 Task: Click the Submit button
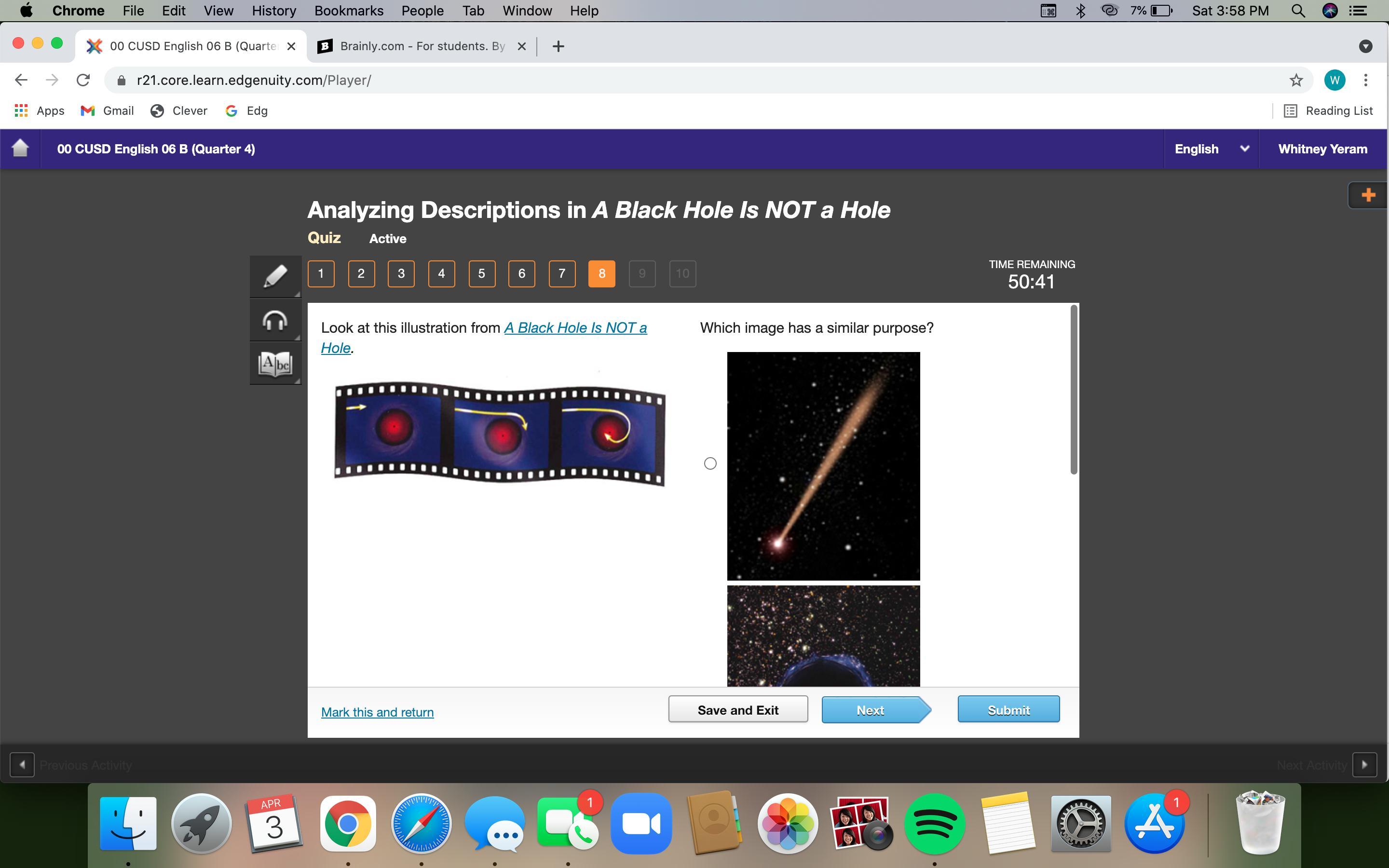(1008, 710)
